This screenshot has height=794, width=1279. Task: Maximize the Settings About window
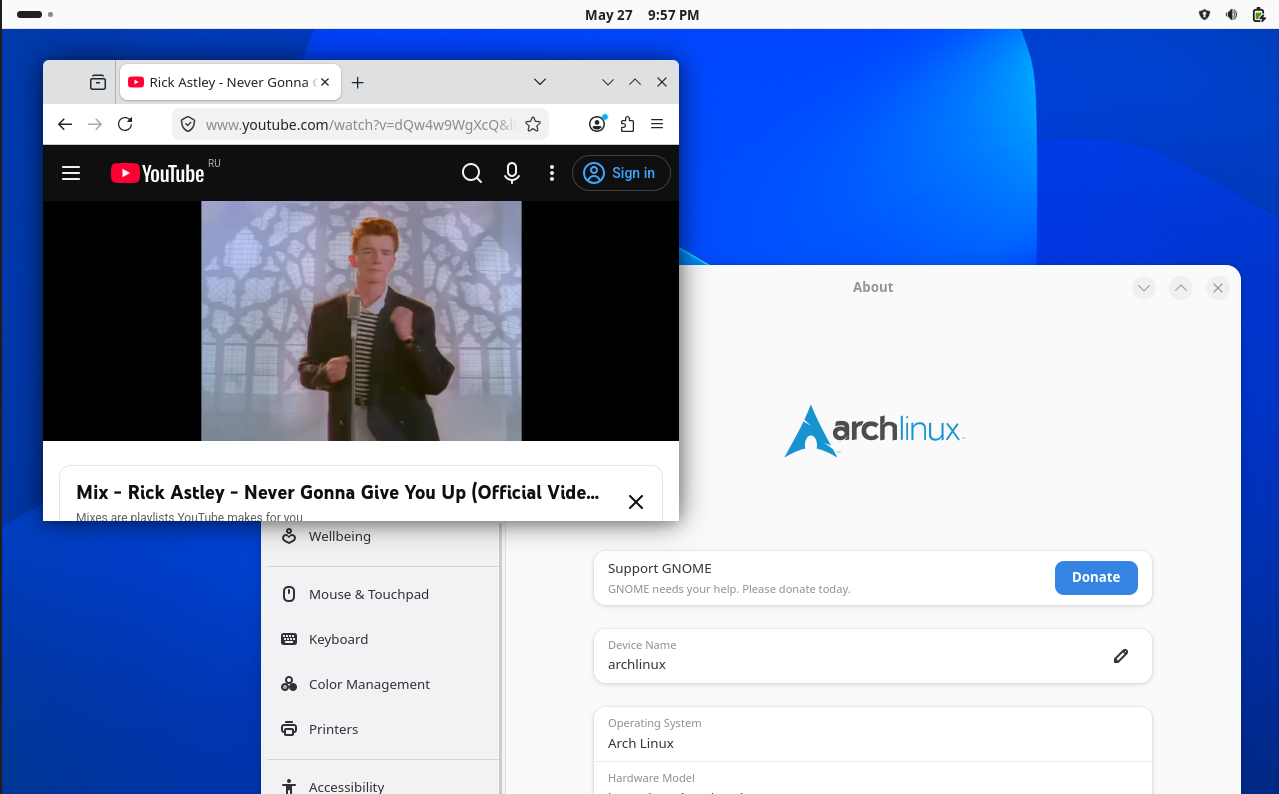pos(1181,288)
